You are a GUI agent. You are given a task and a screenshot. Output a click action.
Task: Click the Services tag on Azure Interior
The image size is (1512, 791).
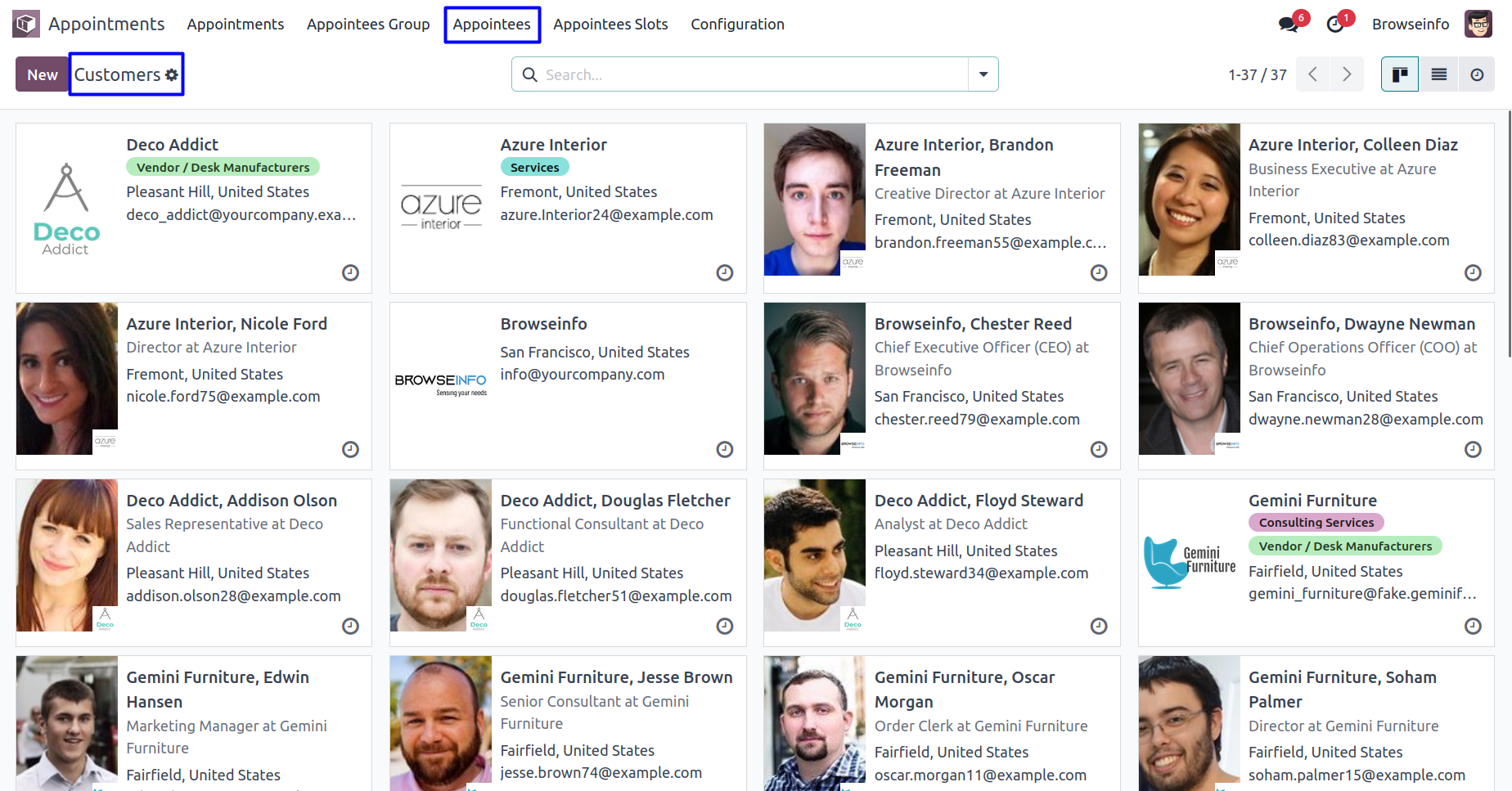[534, 167]
